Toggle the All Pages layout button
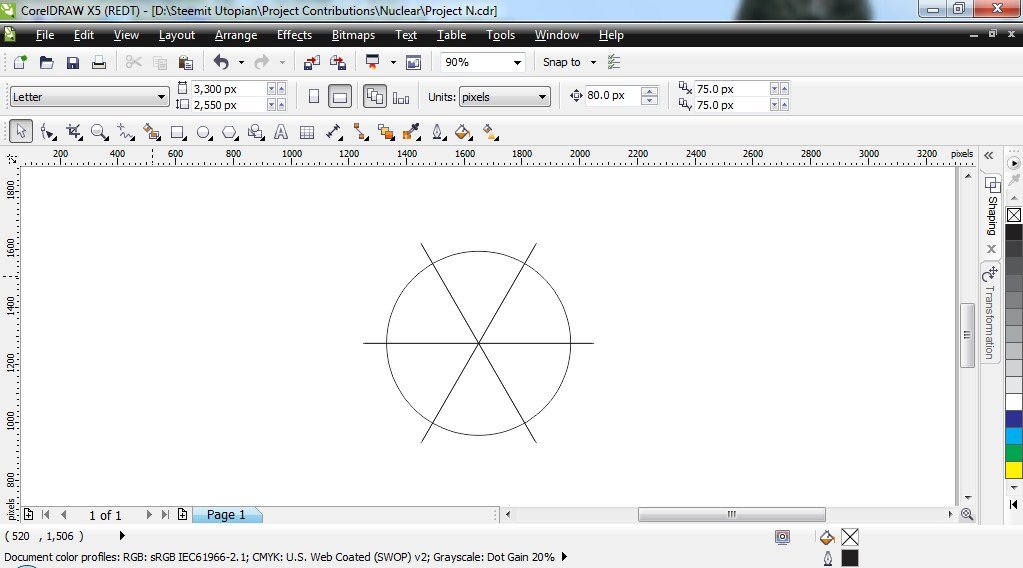Screen dimensions: 1023x568 coord(374,97)
